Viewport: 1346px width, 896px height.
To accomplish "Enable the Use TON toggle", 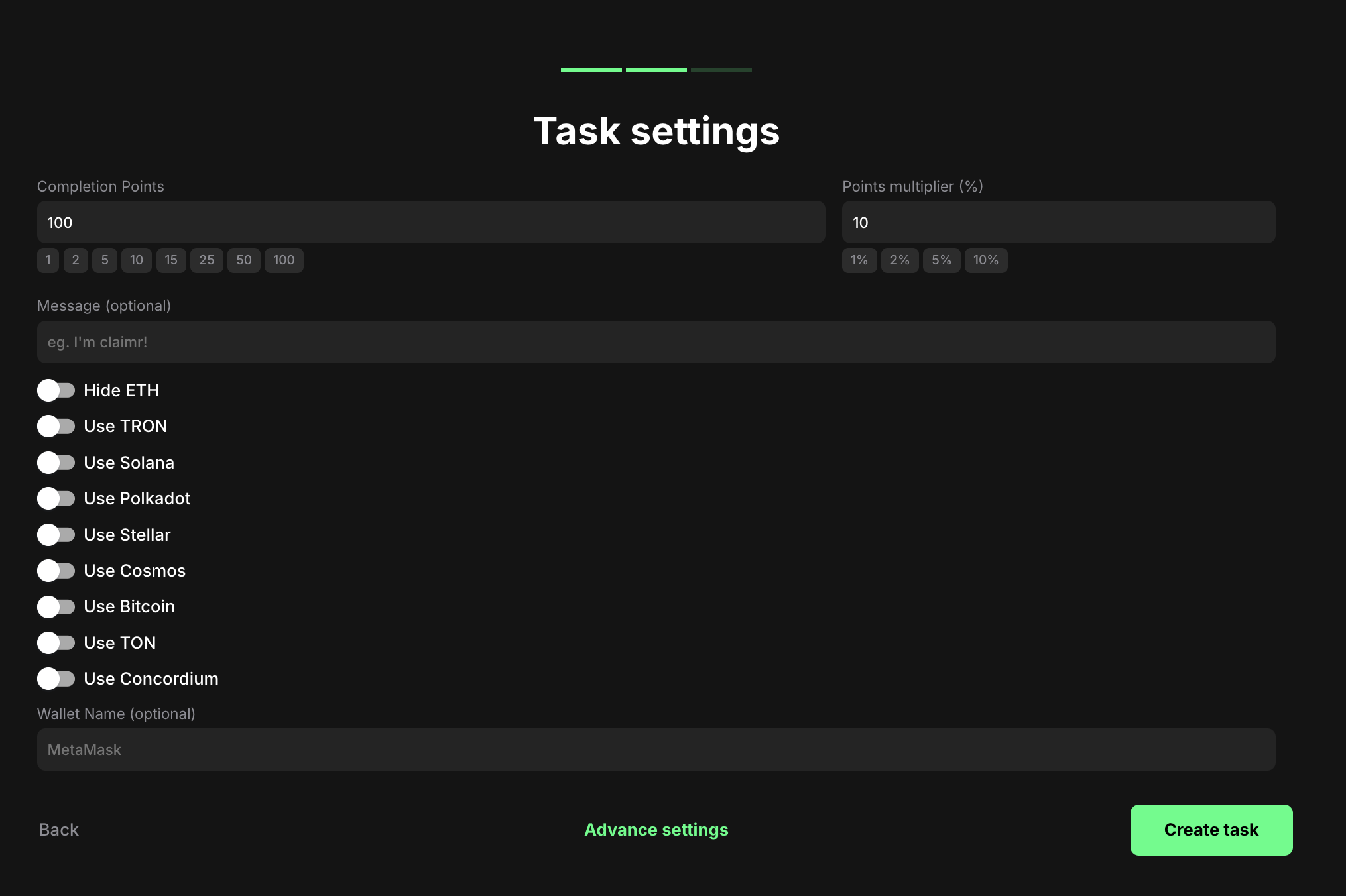I will pos(56,643).
